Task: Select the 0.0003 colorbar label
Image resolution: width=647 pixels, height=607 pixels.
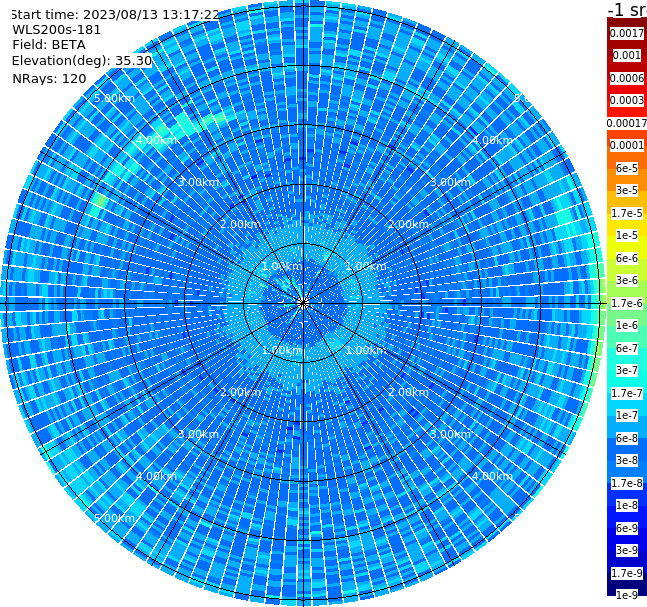Action: (x=627, y=101)
